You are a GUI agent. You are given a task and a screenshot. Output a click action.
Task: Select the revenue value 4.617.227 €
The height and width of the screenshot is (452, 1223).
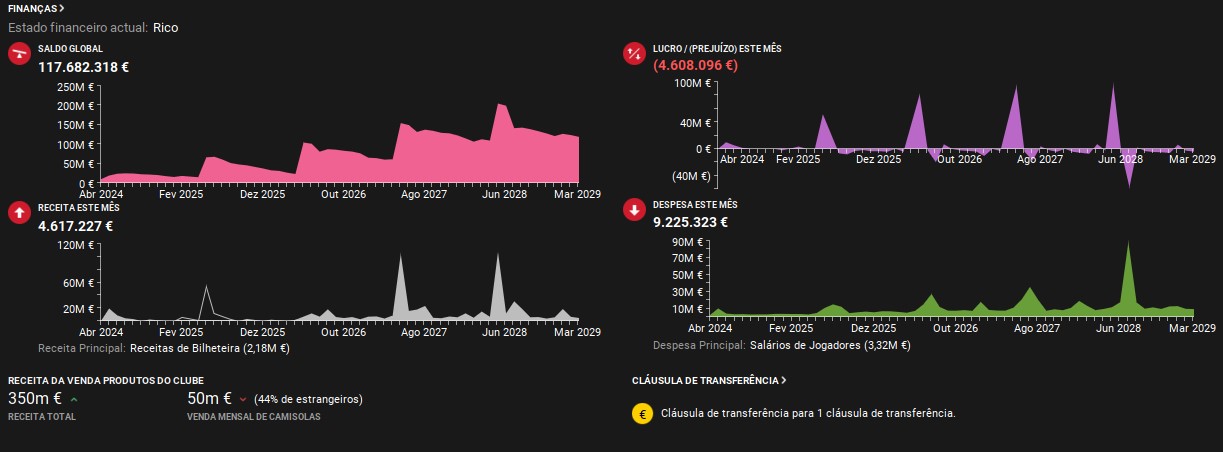pyautogui.click(x=75, y=226)
